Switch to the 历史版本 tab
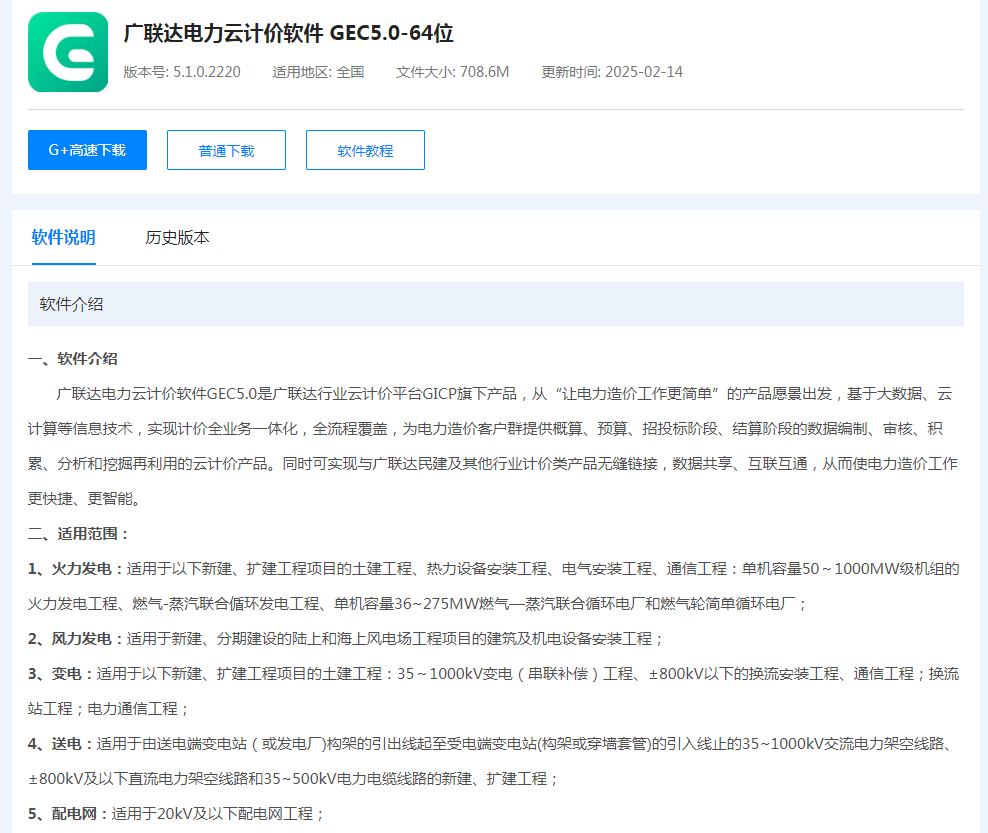The height and width of the screenshot is (833, 988). (177, 238)
